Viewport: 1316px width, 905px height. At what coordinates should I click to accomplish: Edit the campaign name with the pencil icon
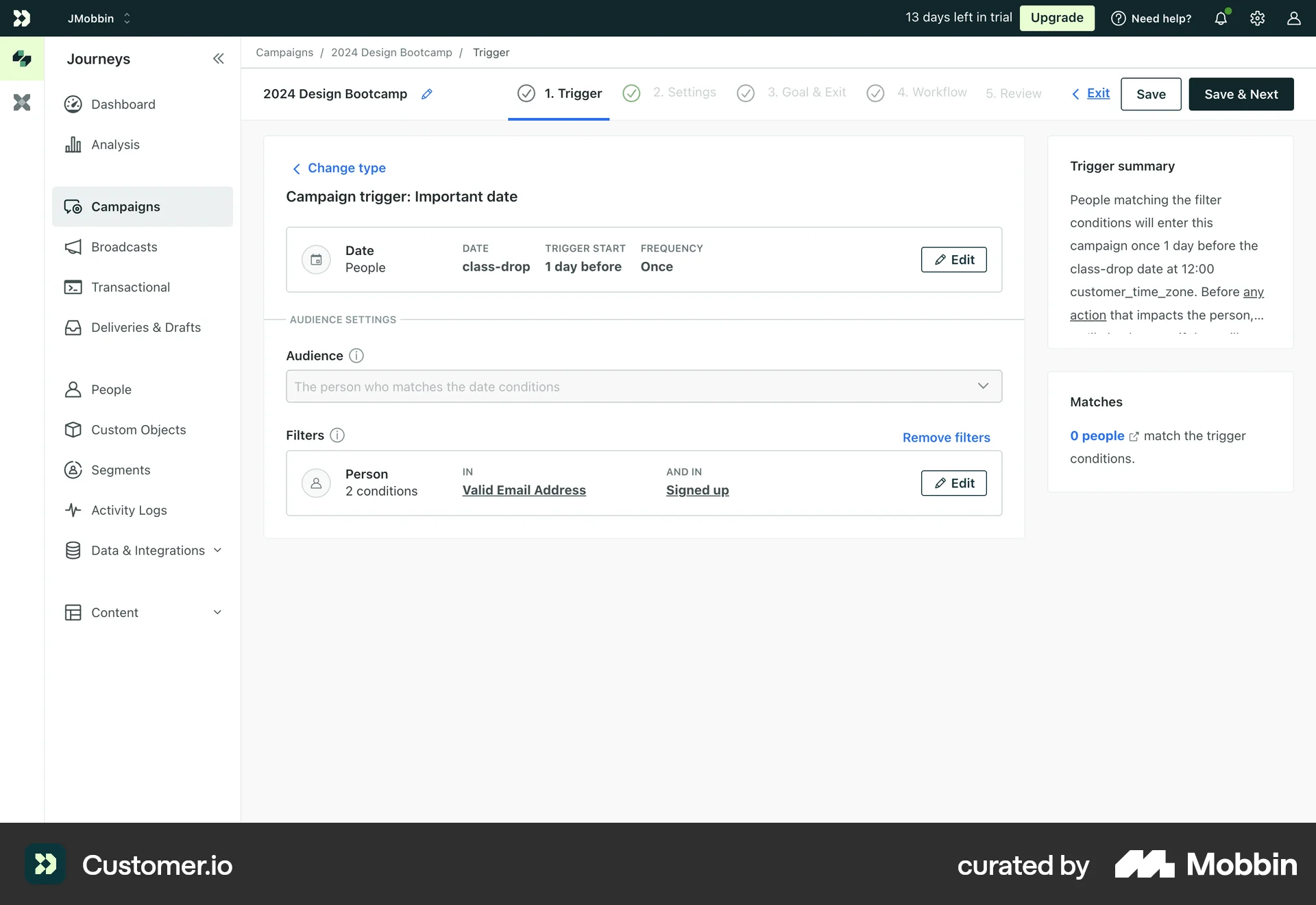pos(427,94)
